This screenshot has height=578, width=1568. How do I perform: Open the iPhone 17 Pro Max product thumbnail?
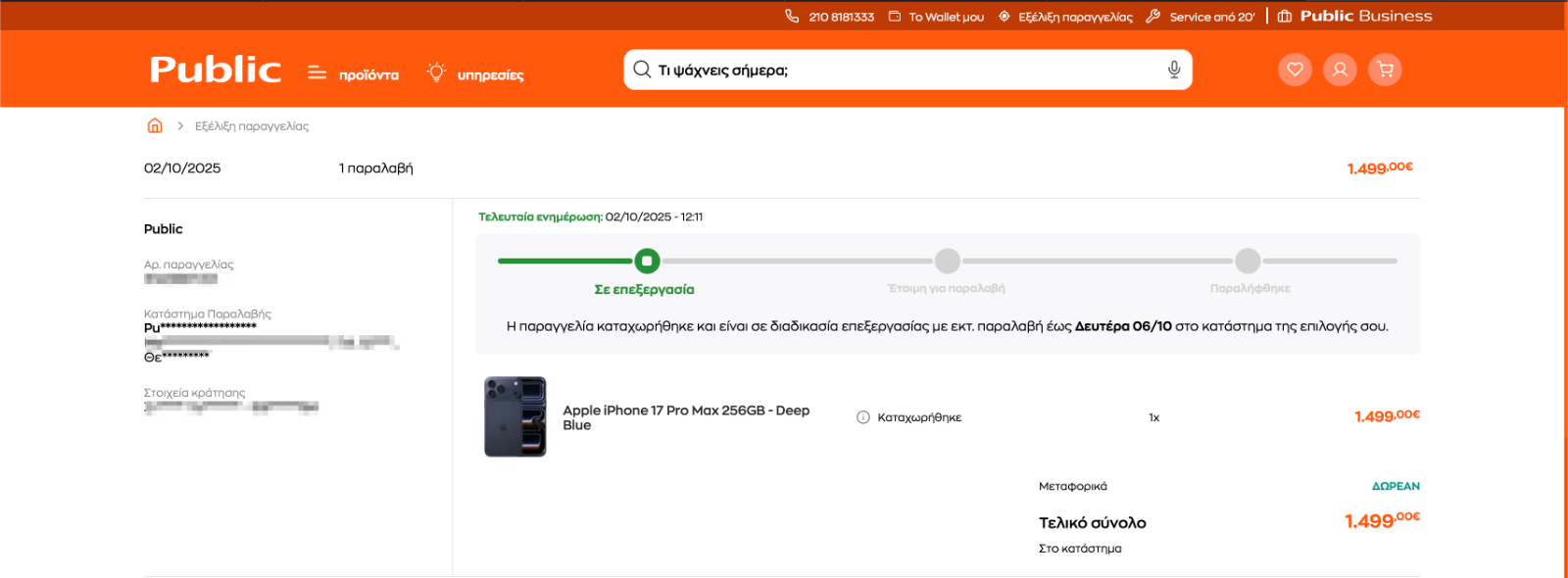515,416
